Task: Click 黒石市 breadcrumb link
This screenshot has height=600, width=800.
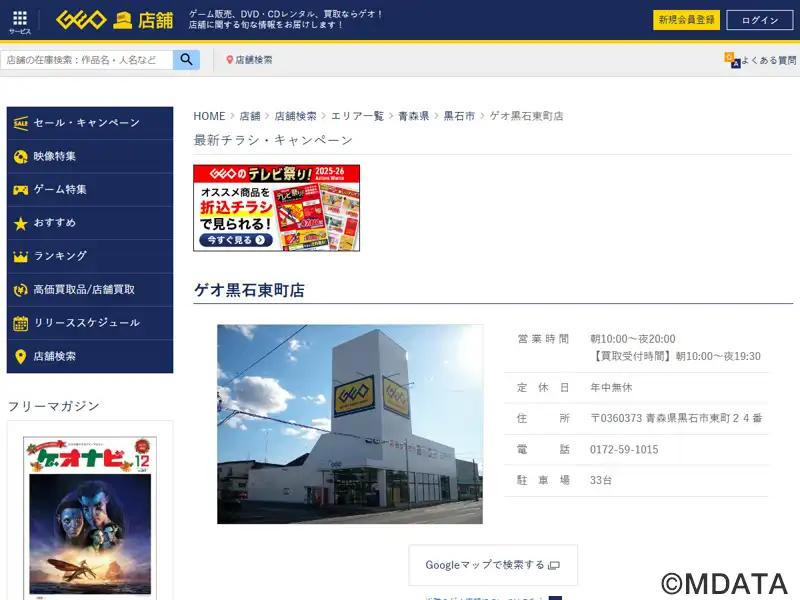Action: [x=459, y=116]
